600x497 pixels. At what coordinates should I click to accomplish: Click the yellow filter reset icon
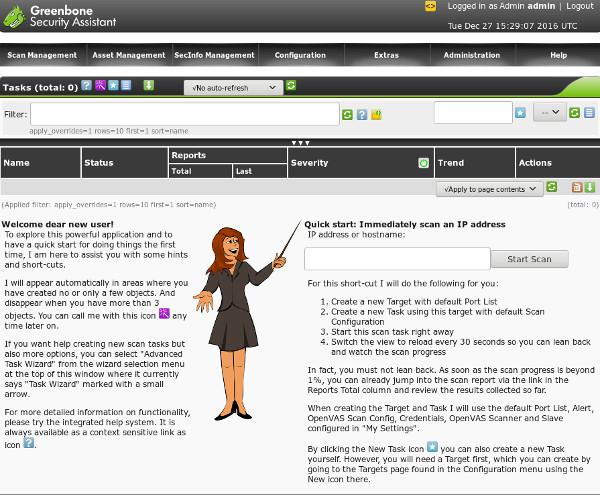coord(376,114)
